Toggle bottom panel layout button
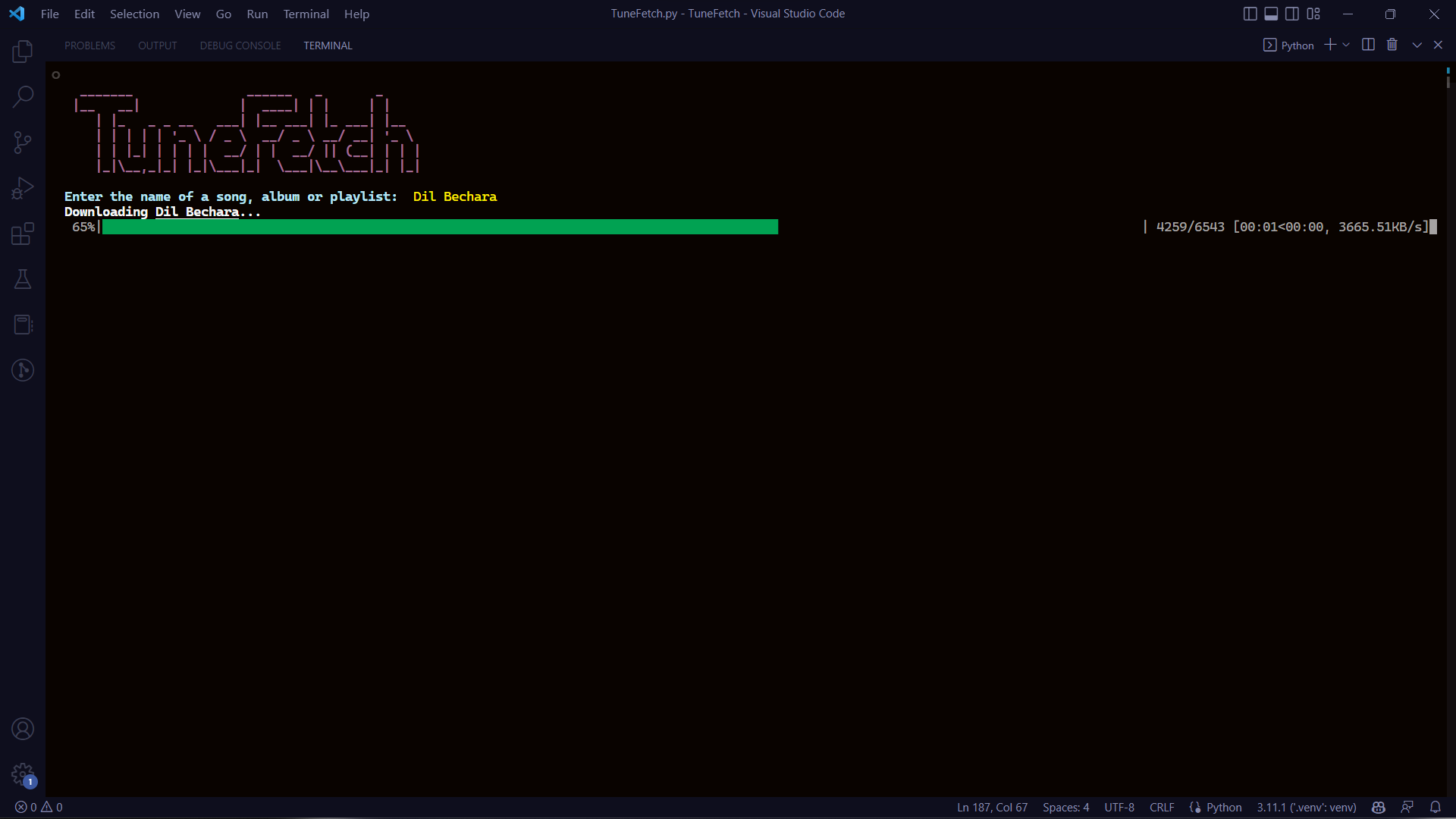1456x819 pixels. point(1271,14)
